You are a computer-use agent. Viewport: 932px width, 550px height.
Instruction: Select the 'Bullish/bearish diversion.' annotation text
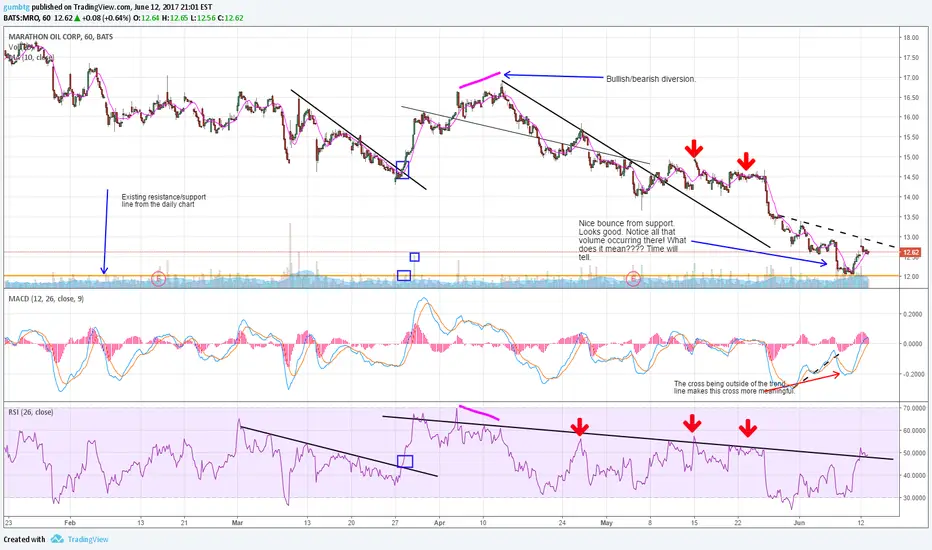click(x=651, y=78)
